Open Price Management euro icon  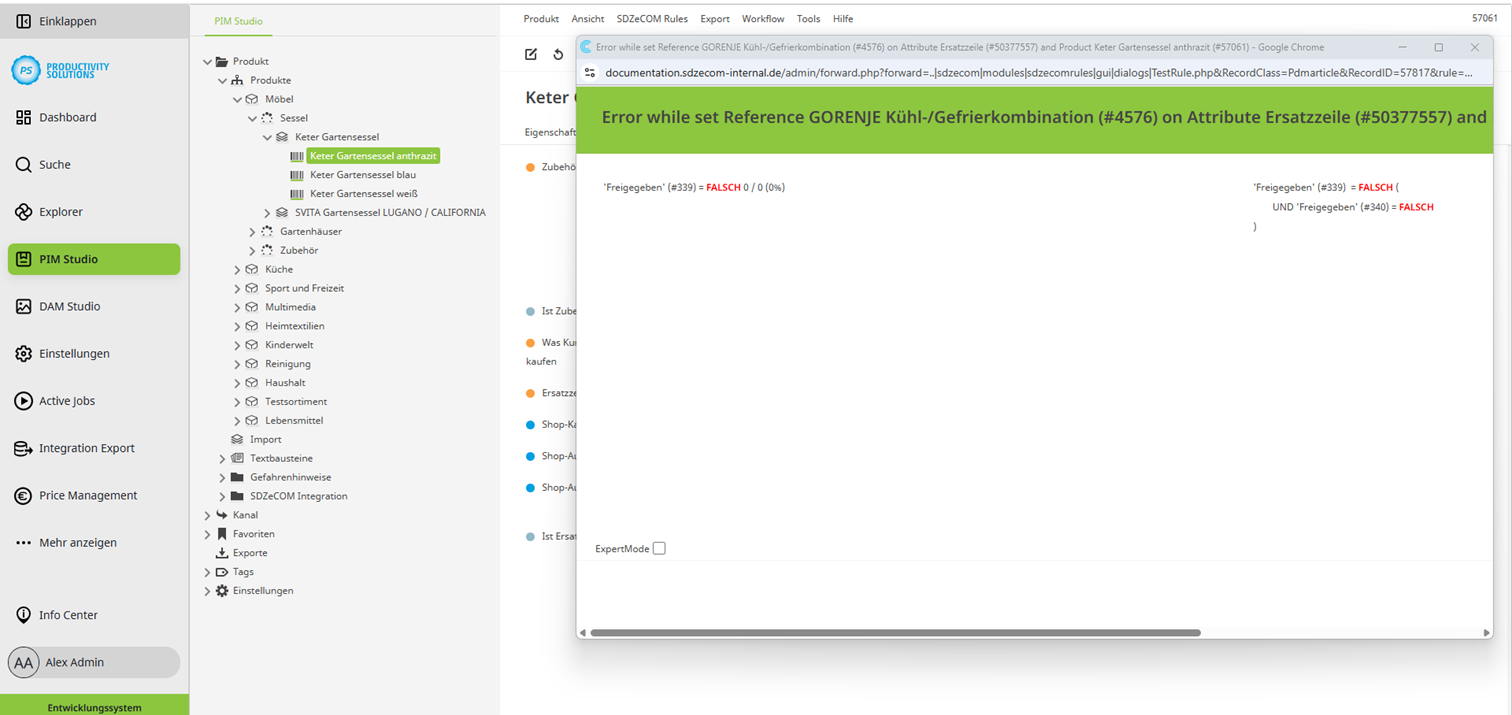tap(24, 496)
